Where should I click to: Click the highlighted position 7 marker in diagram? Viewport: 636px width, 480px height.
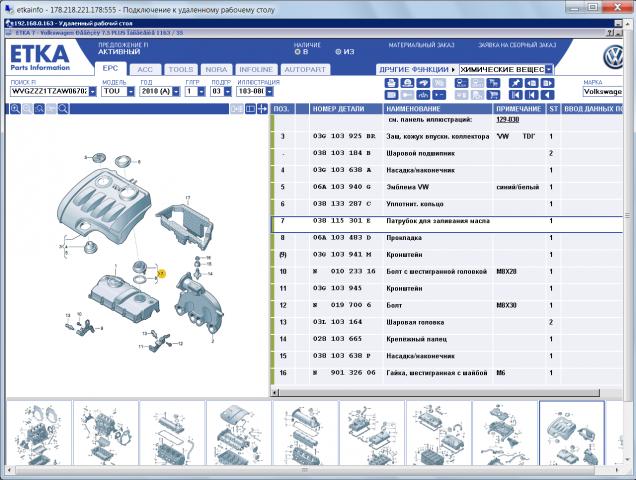[x=161, y=274]
